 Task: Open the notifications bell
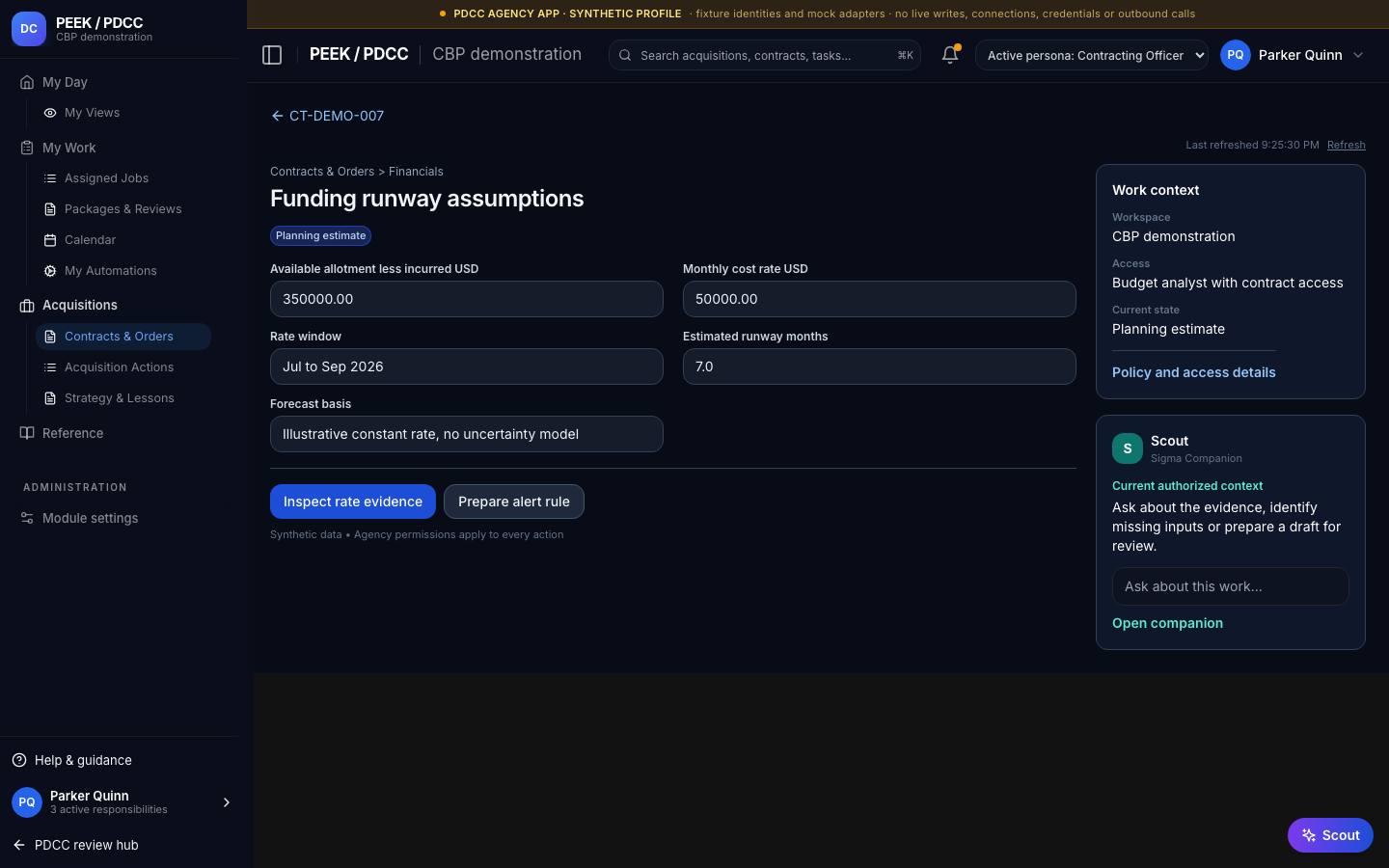click(950, 55)
